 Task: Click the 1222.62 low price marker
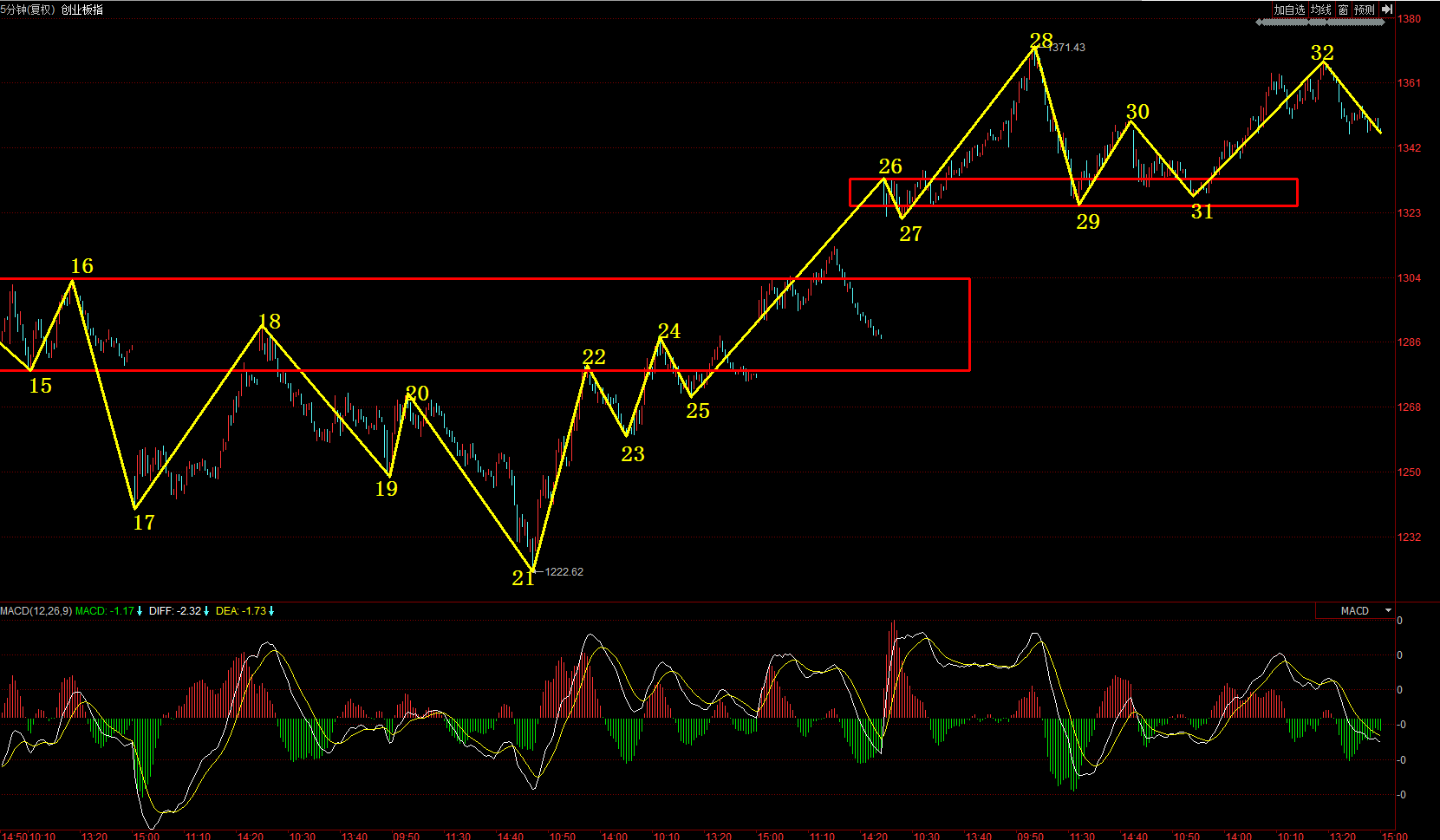[x=564, y=572]
